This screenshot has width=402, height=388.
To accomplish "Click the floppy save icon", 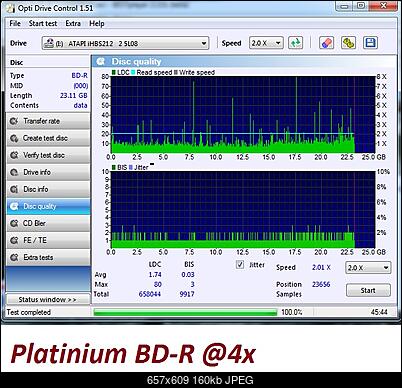I will [370, 43].
